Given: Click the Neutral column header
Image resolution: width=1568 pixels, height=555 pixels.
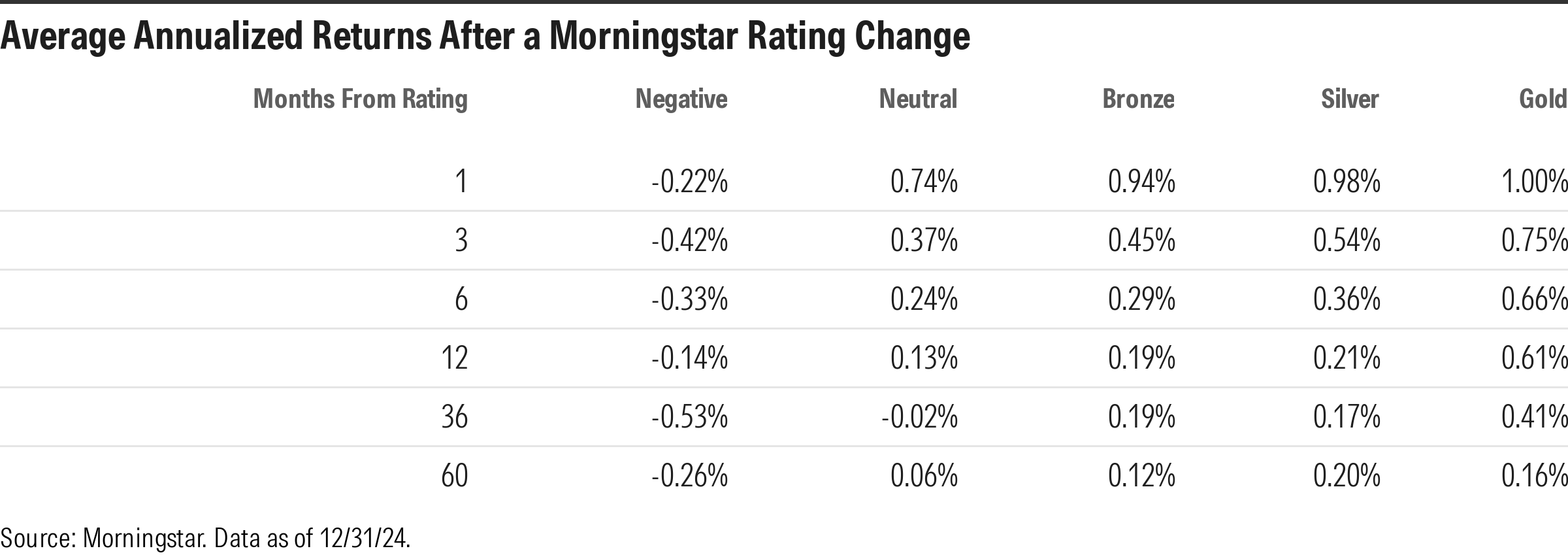Looking at the screenshot, I should [918, 99].
